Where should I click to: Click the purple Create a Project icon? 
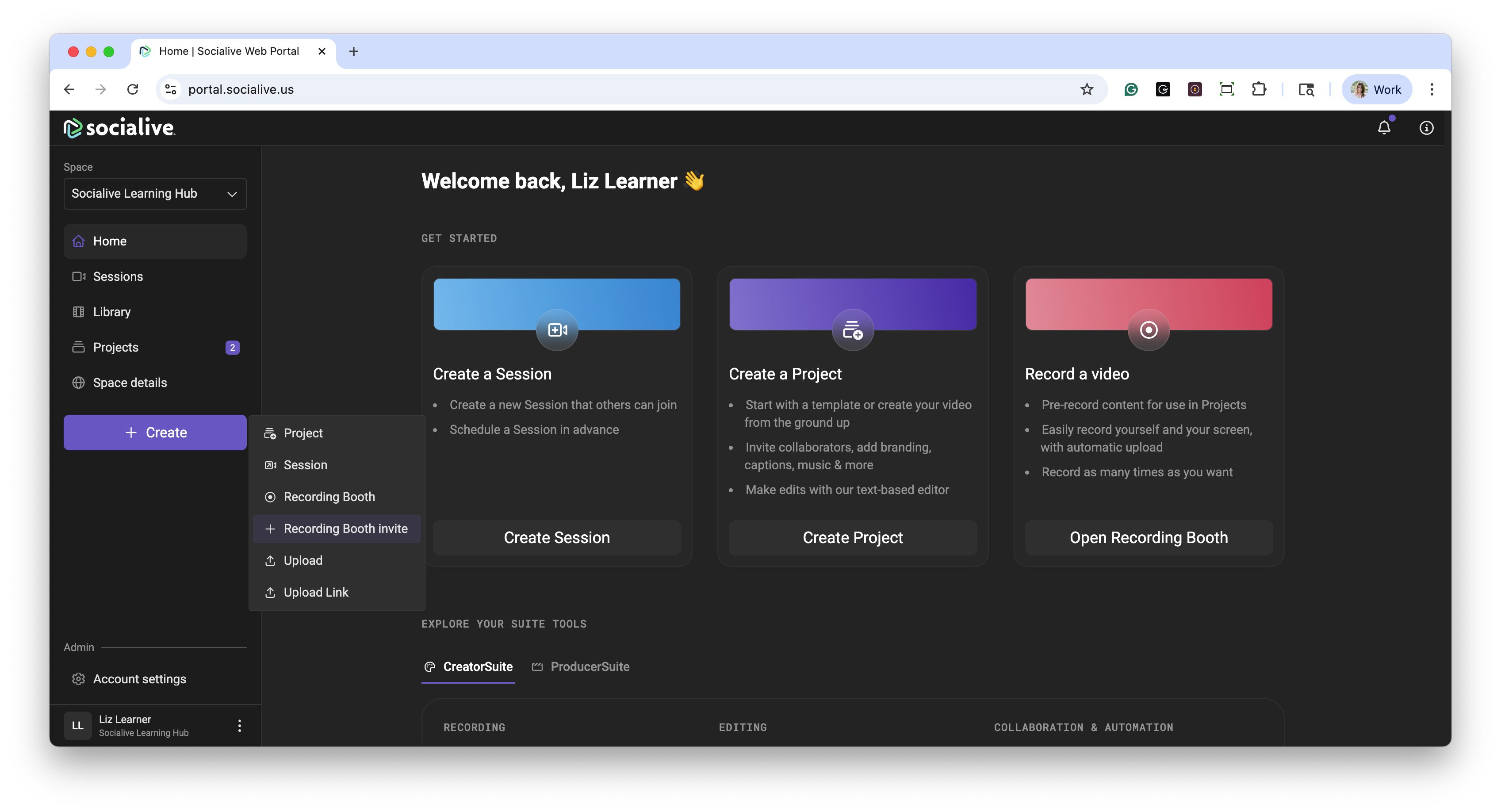853,330
